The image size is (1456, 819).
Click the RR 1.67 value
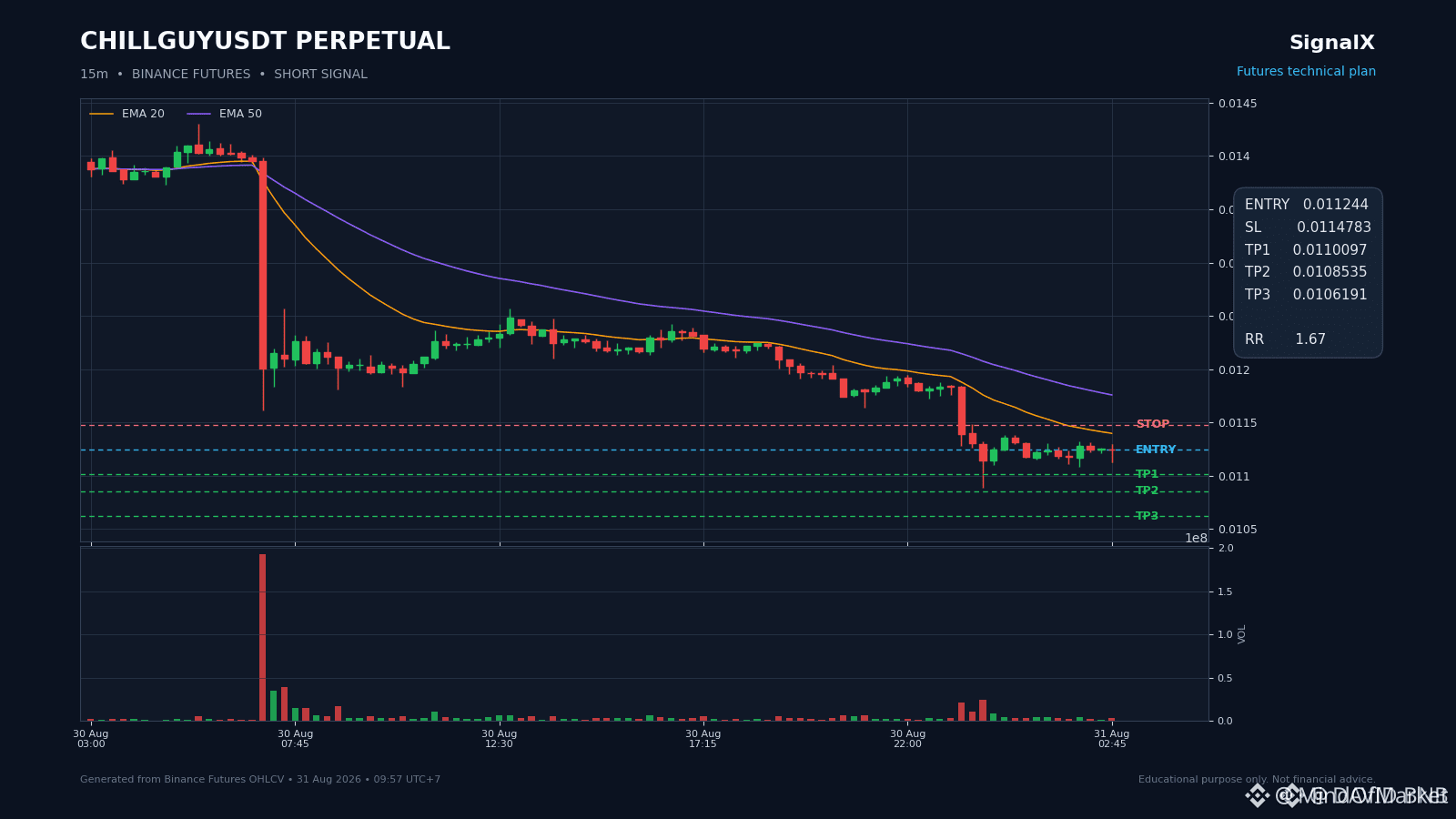(1310, 339)
